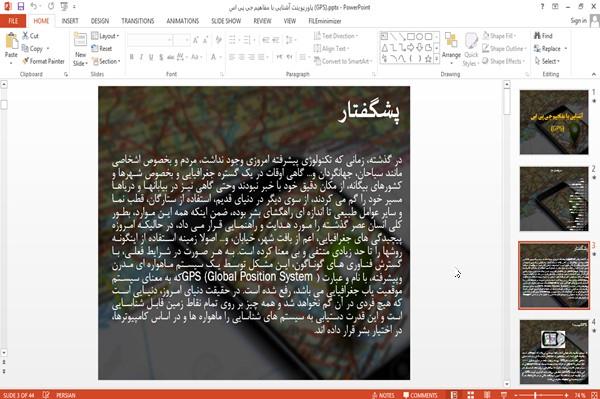Click the Sign in link

[578, 21]
